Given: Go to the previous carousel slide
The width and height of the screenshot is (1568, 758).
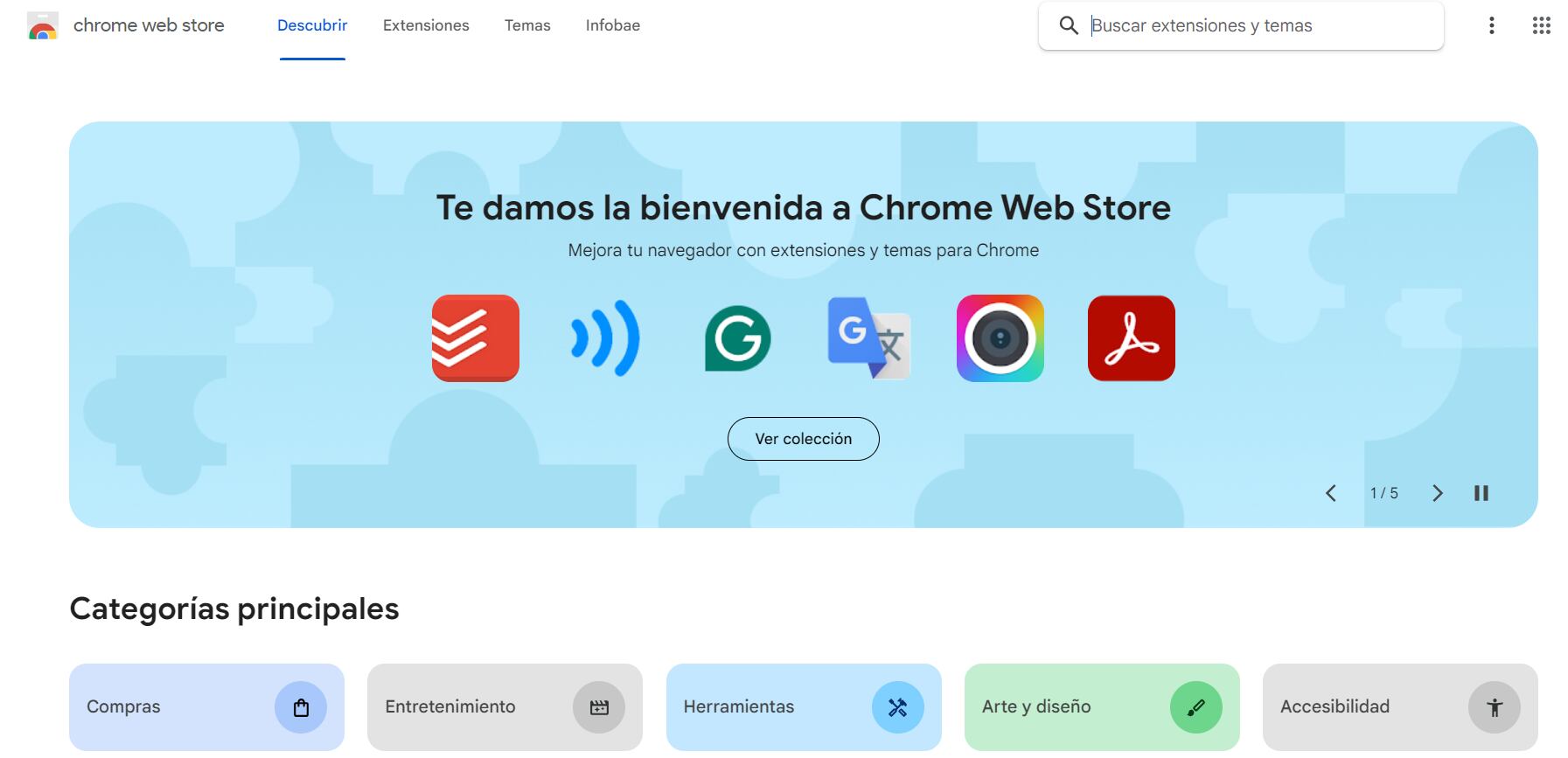Looking at the screenshot, I should click(x=1330, y=493).
